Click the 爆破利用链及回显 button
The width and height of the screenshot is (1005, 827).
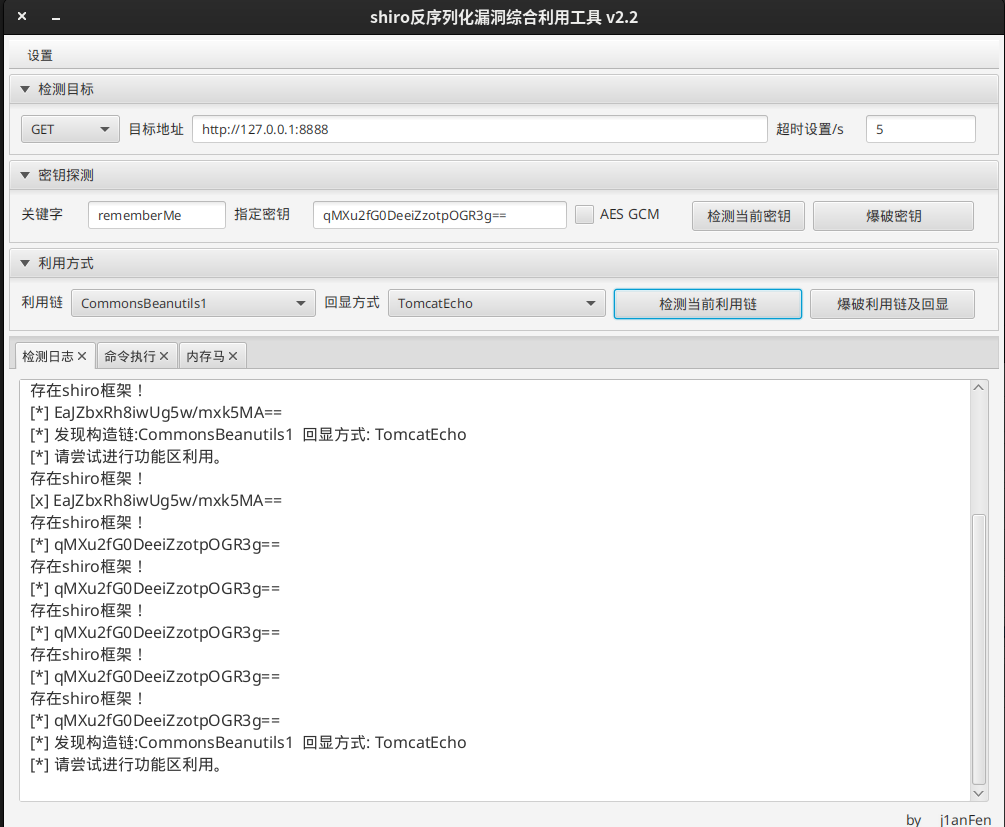click(x=892, y=304)
